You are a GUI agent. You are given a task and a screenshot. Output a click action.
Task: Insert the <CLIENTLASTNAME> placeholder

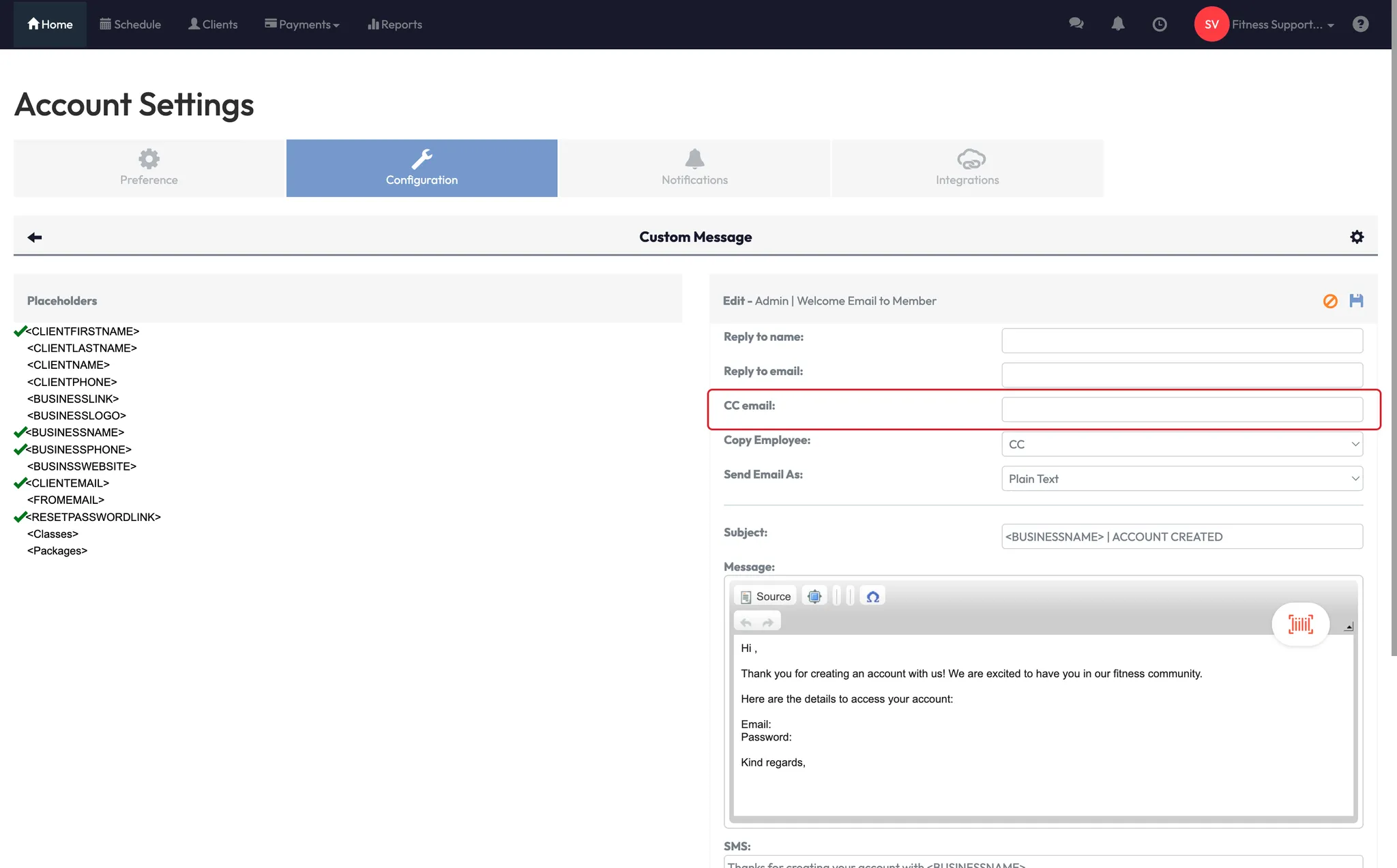[82, 348]
